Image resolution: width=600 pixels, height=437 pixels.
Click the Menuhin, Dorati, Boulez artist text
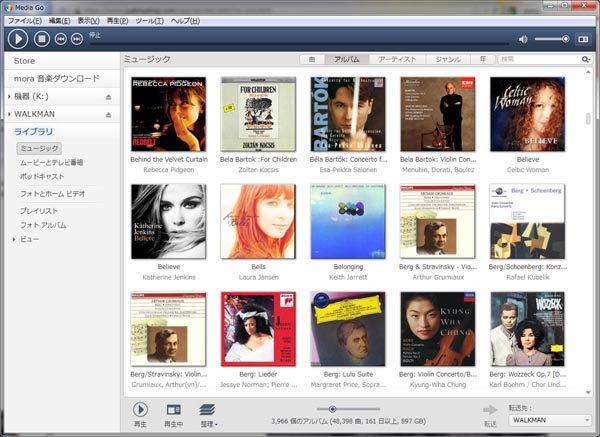click(438, 170)
